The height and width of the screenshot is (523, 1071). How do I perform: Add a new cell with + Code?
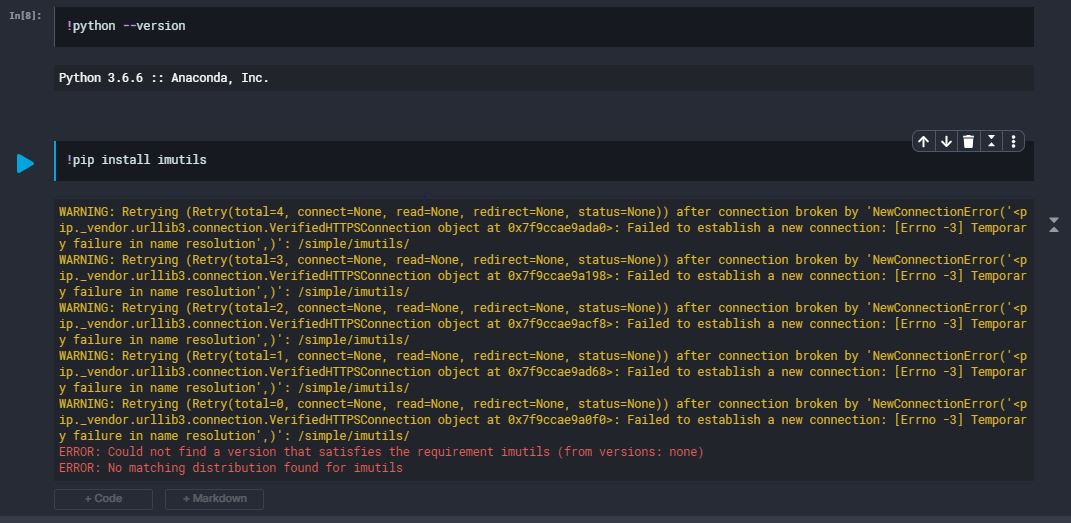tap(103, 499)
